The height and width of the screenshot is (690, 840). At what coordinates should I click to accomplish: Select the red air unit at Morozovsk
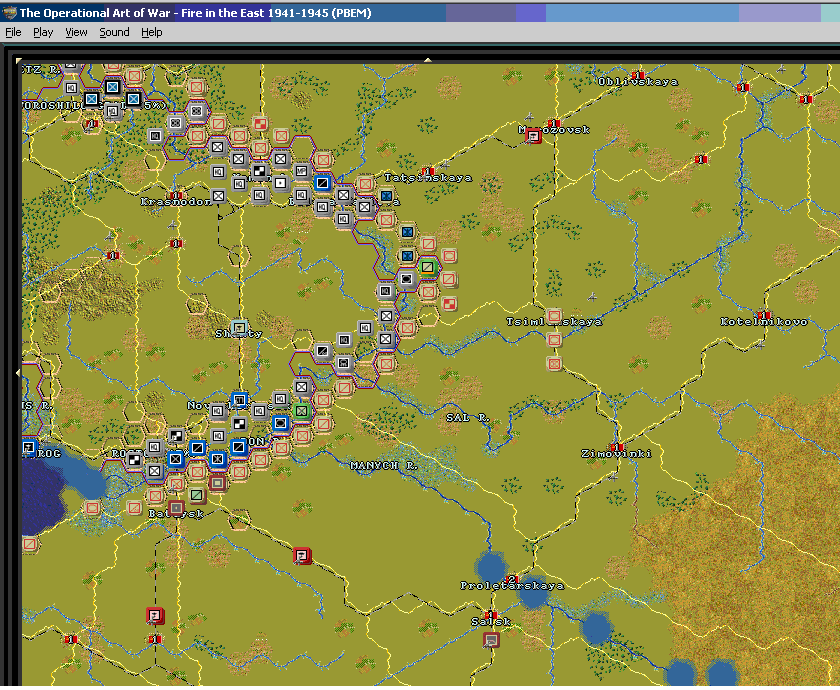coord(533,136)
